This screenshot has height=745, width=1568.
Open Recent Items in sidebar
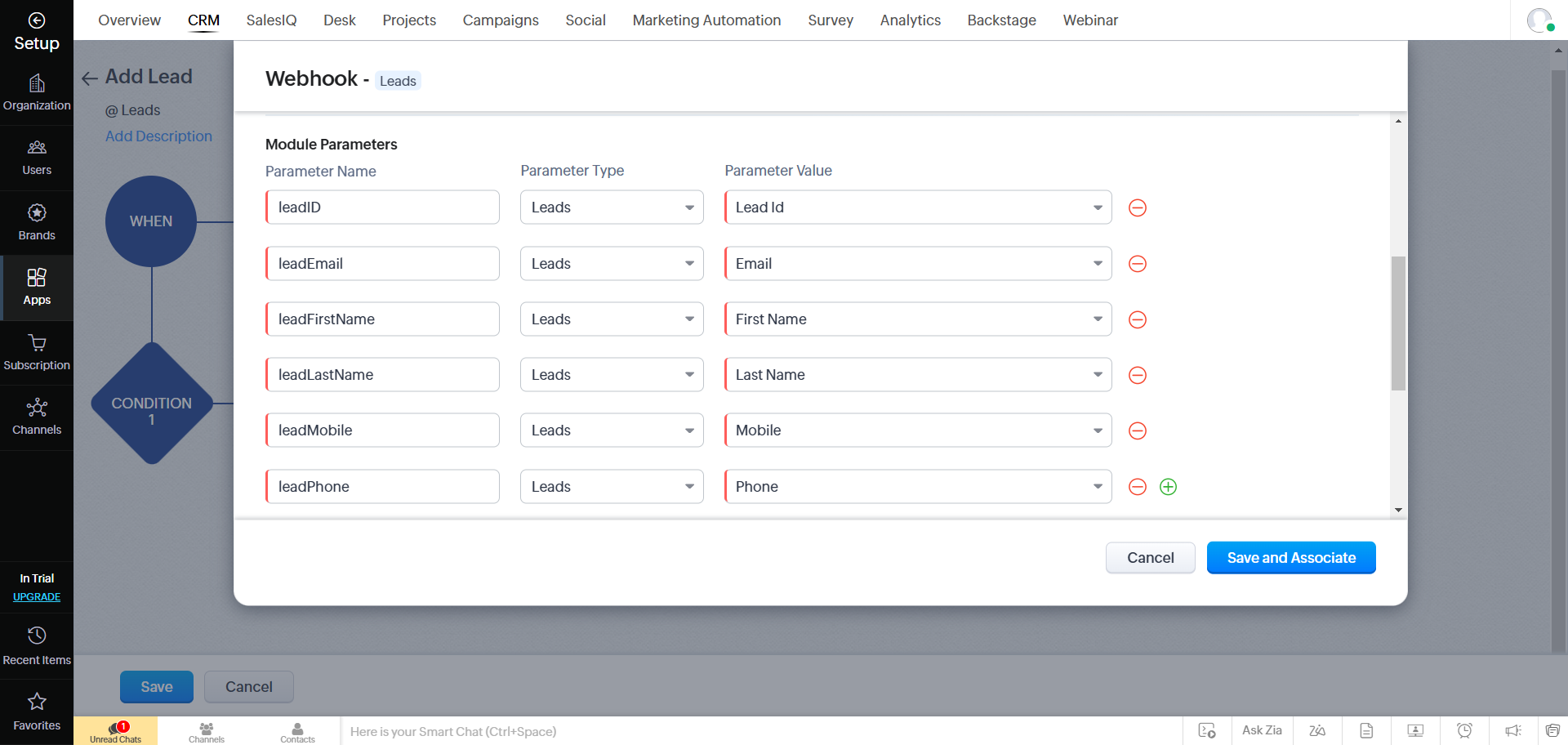click(x=37, y=646)
